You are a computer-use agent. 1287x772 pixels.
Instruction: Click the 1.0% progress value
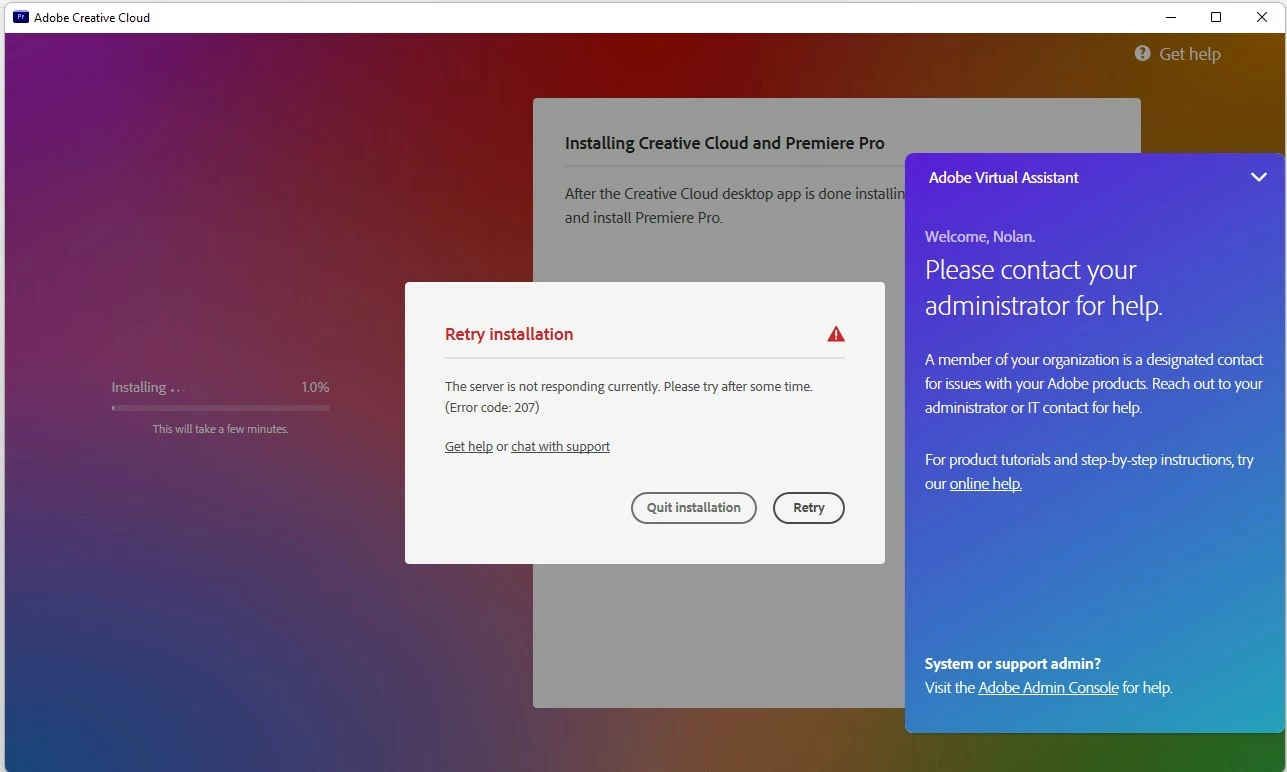[315, 387]
